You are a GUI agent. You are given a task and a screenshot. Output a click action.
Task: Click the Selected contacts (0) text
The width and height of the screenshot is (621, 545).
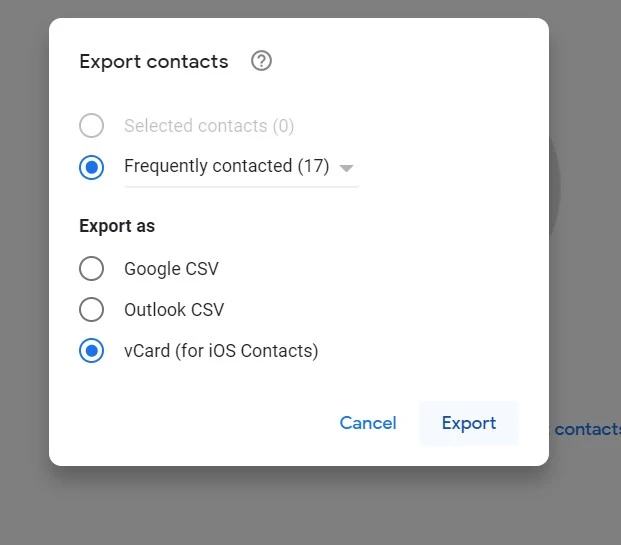(209, 126)
